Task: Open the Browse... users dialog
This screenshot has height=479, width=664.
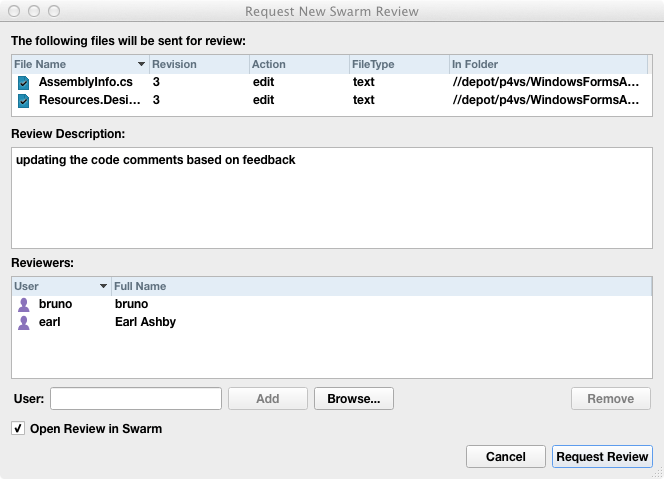Action: (354, 399)
